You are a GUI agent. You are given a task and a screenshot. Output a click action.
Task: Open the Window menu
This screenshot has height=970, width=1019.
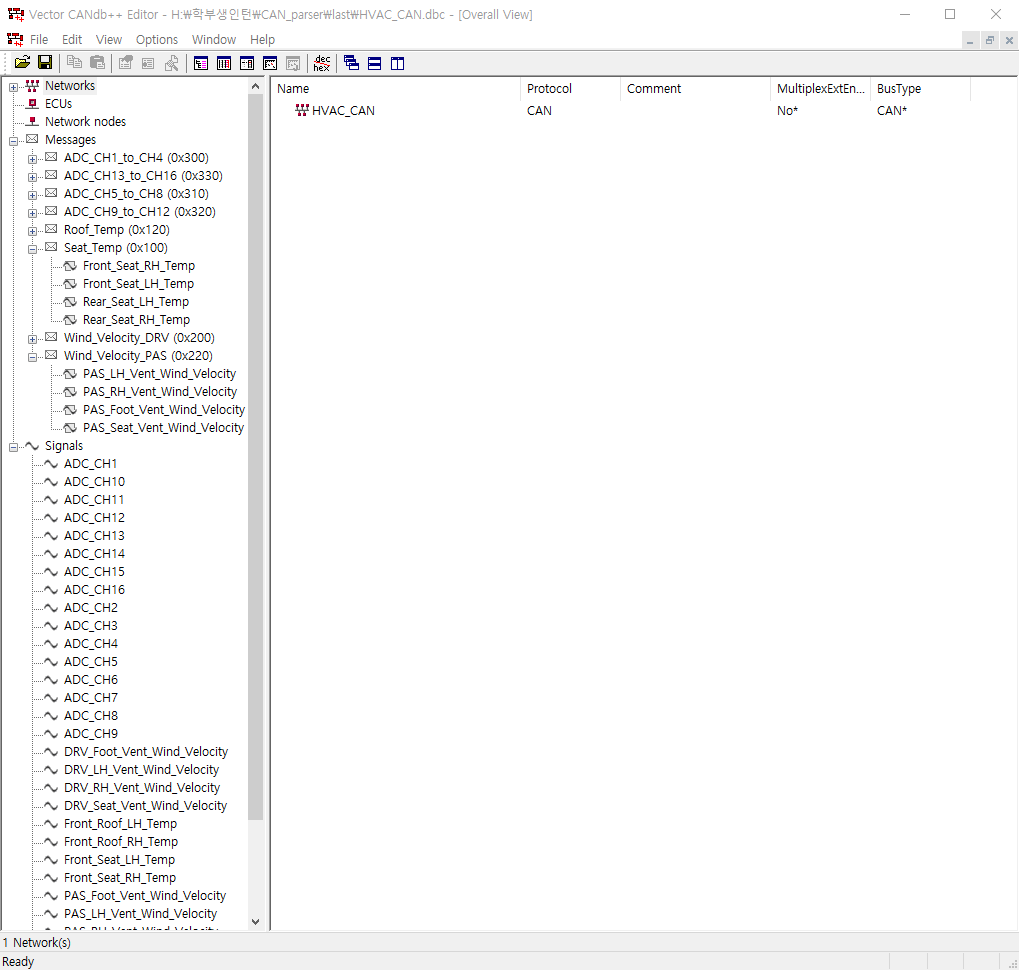coord(214,40)
